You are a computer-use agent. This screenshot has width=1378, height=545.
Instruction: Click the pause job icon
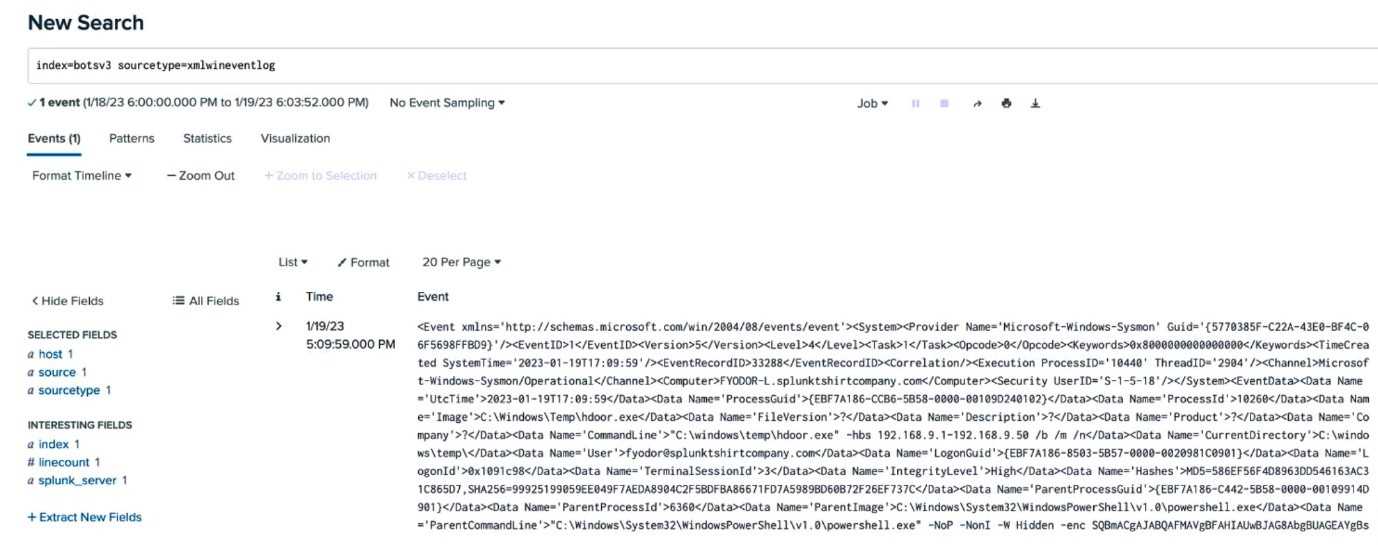tap(915, 103)
